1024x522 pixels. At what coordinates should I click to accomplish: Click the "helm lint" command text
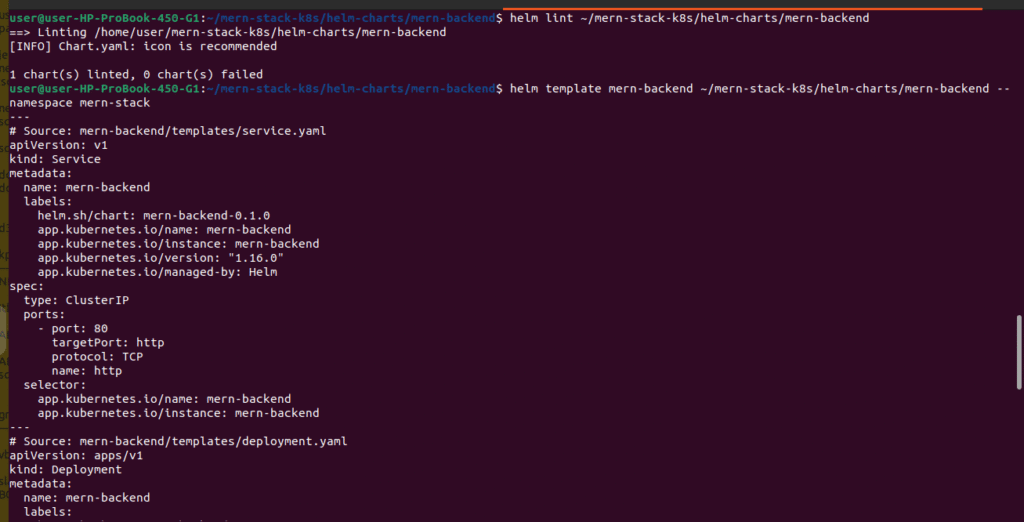coord(689,18)
